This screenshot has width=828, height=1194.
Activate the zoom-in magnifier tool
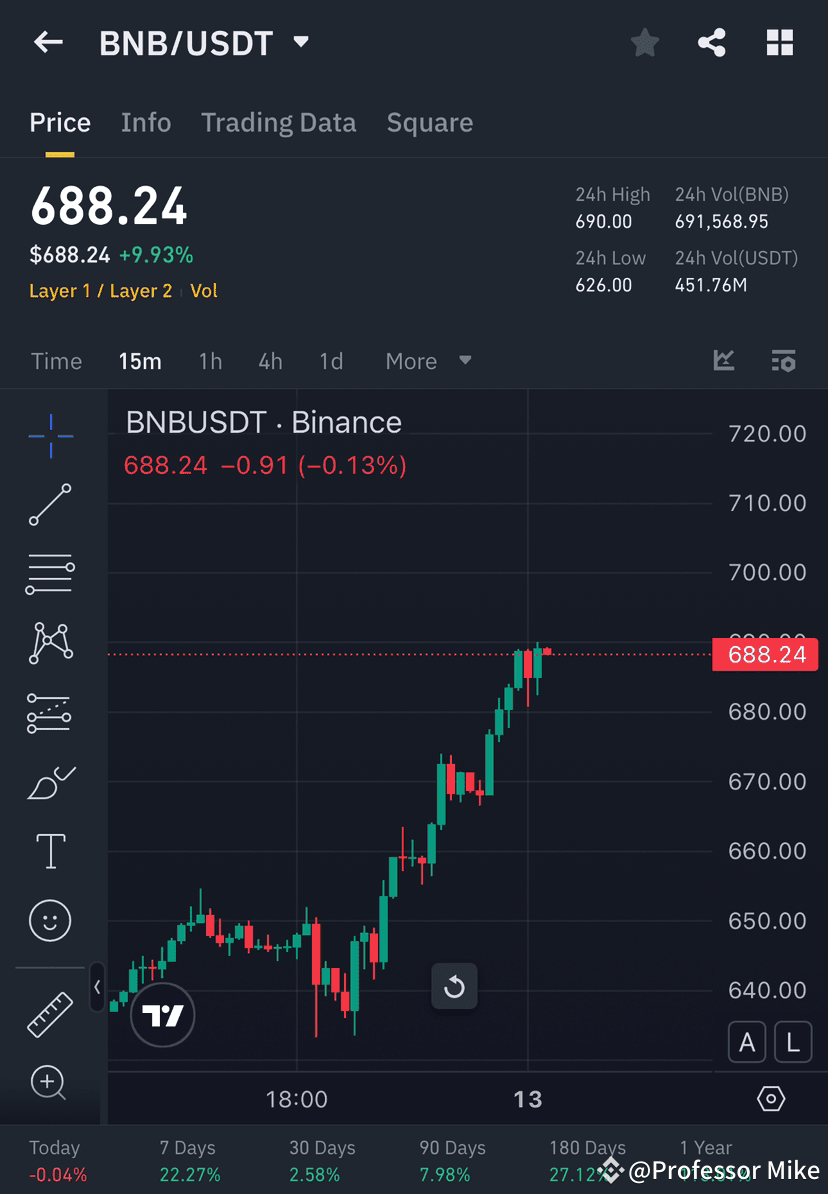[x=50, y=1083]
